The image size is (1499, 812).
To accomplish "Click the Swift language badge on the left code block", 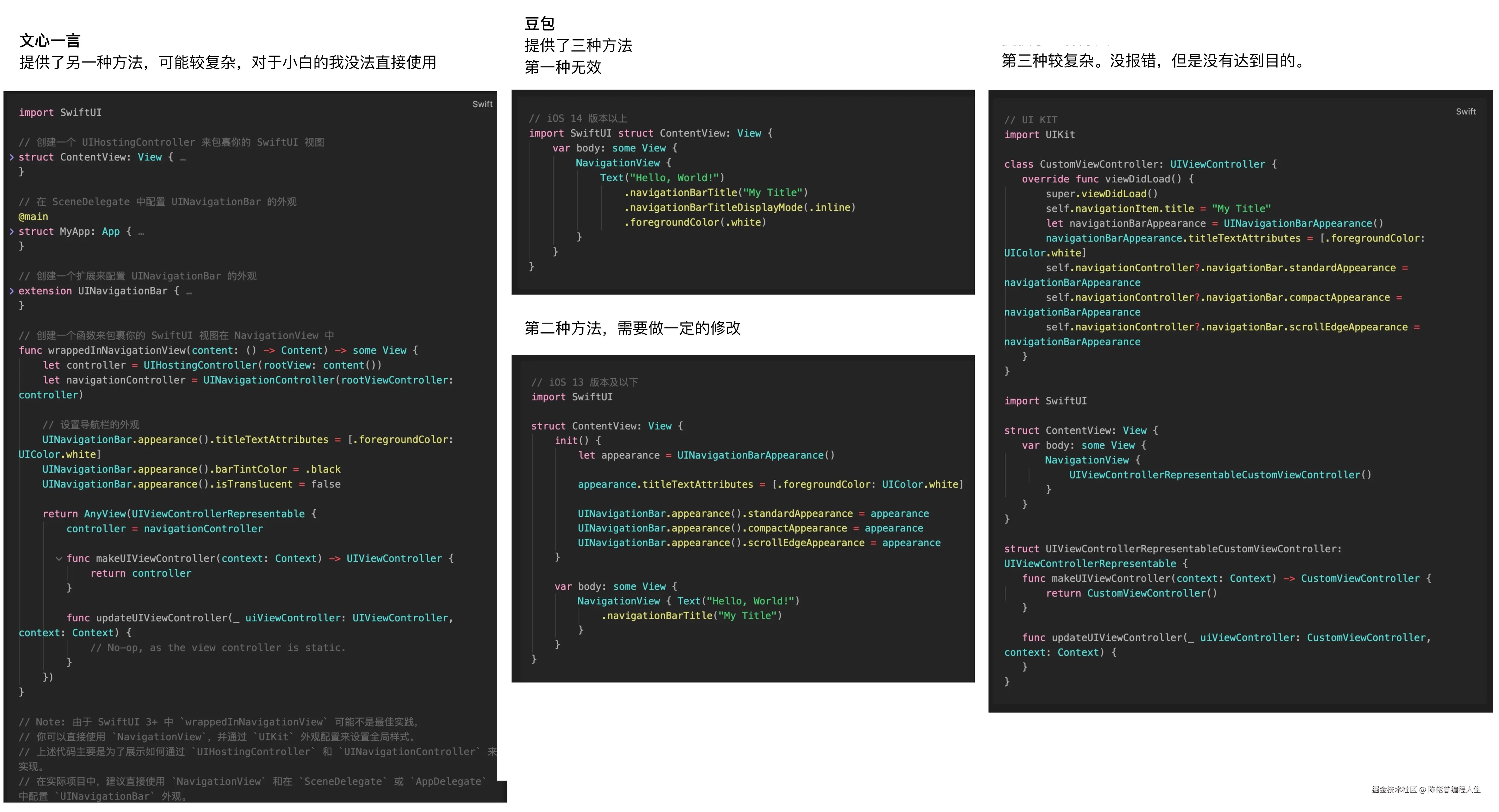I will (483, 104).
